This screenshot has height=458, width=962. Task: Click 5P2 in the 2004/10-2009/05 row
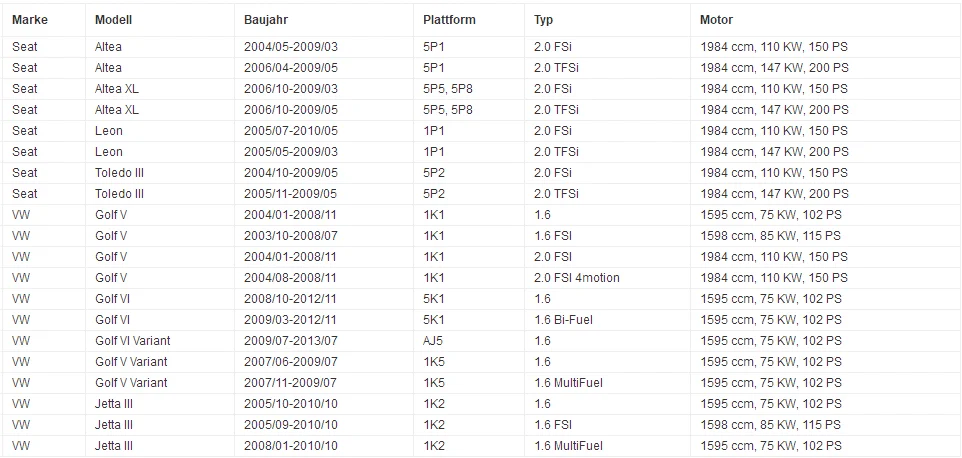(434, 172)
